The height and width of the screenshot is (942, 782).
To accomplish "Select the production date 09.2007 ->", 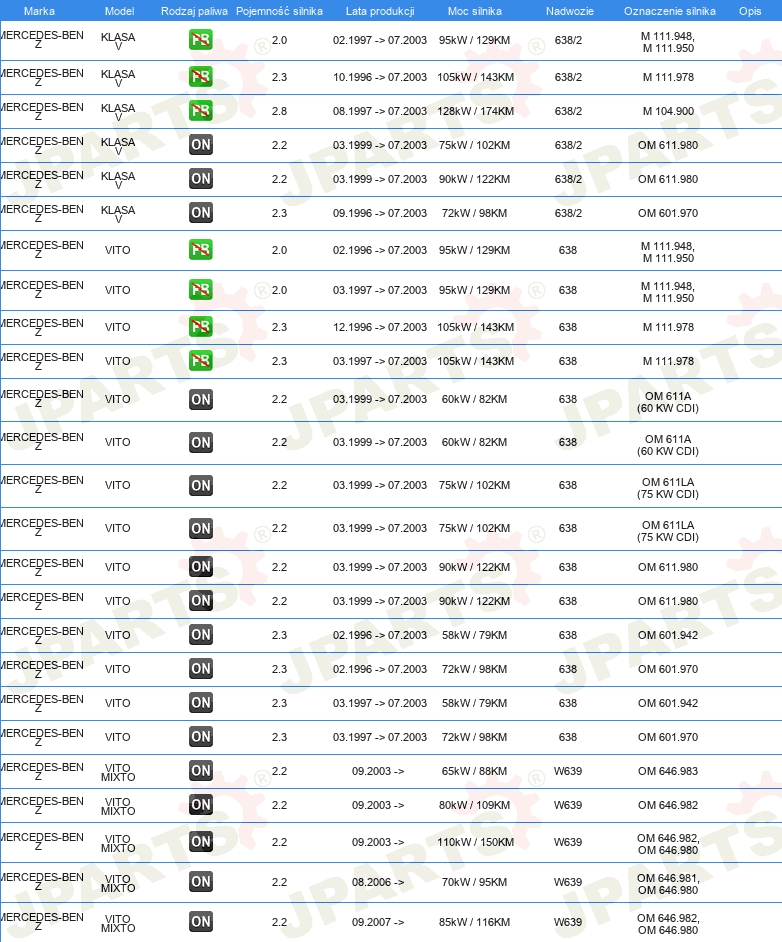I will [x=378, y=922].
